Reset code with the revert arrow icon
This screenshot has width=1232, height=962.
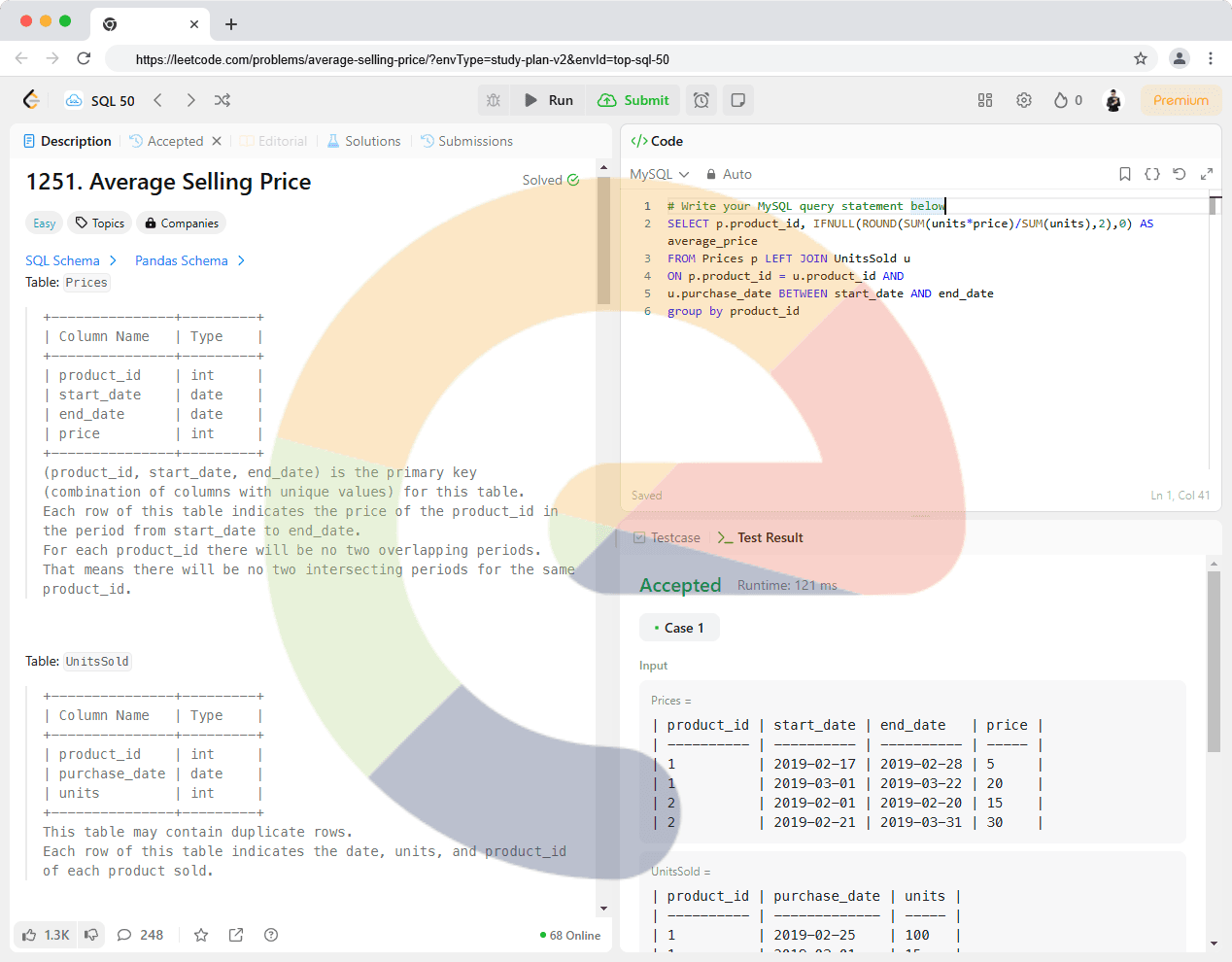1180,174
